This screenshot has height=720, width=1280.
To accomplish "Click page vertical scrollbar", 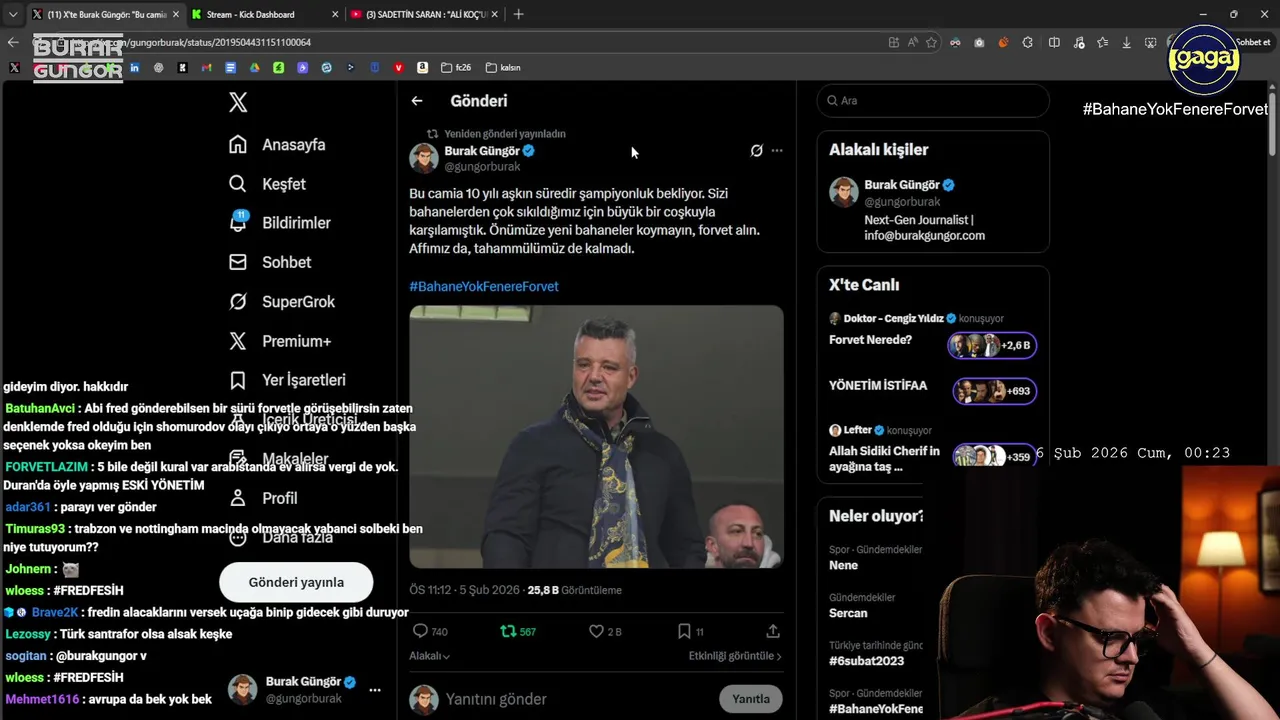I will [1273, 125].
